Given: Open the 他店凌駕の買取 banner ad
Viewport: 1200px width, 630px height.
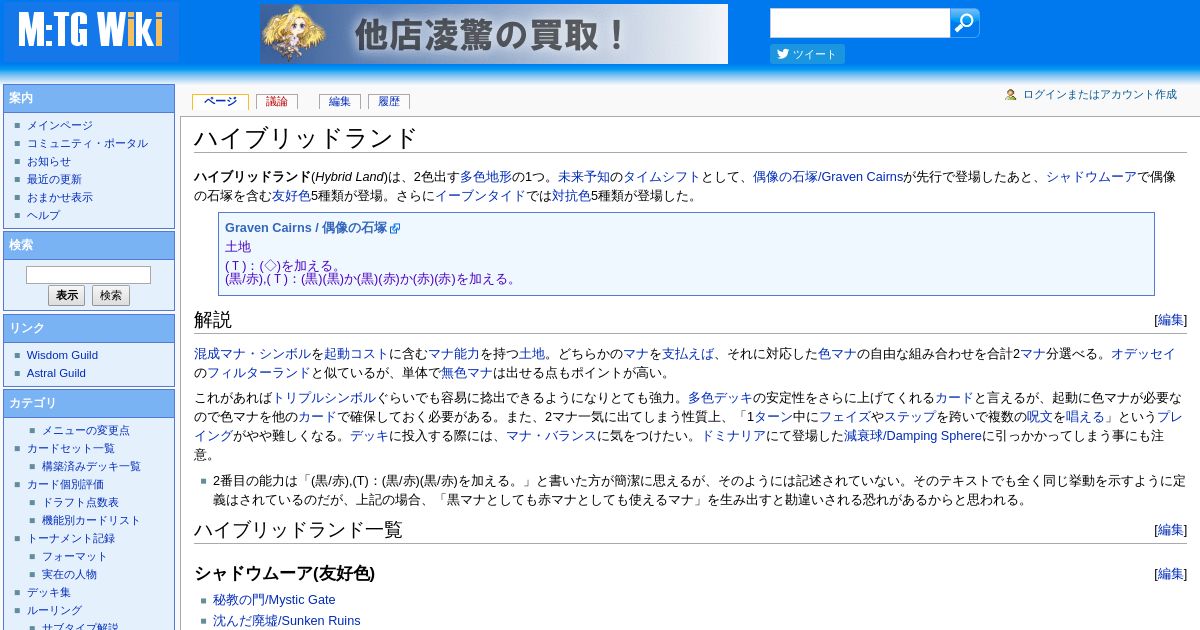Looking at the screenshot, I should 494,34.
